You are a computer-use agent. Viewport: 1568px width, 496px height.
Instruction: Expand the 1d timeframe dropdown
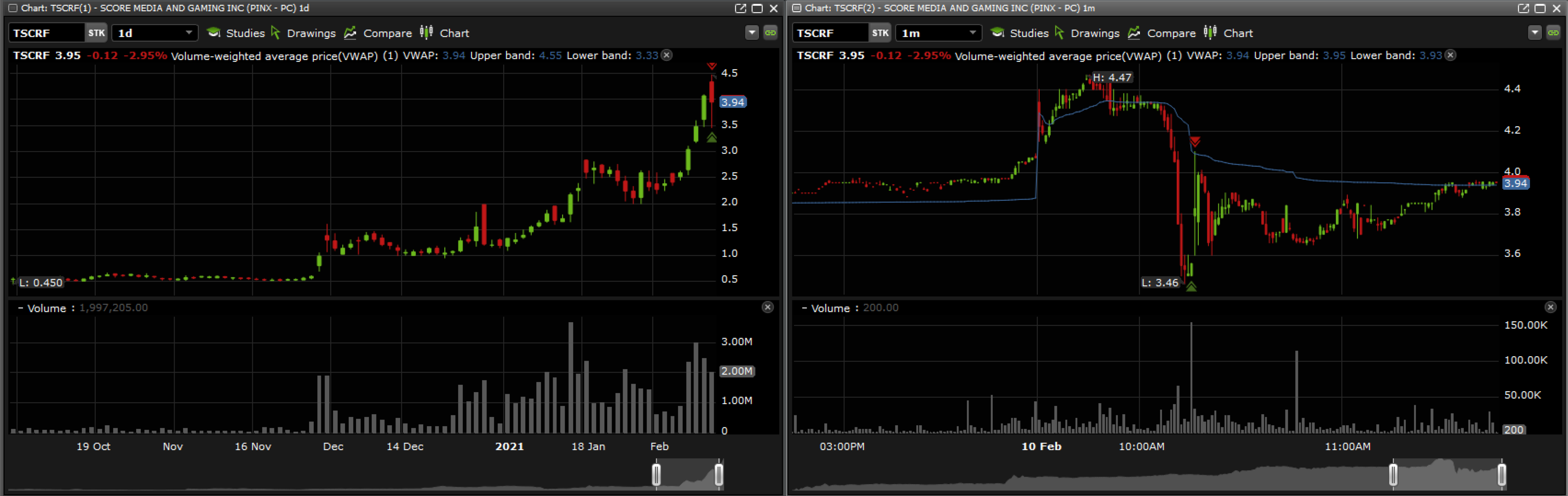[x=188, y=33]
